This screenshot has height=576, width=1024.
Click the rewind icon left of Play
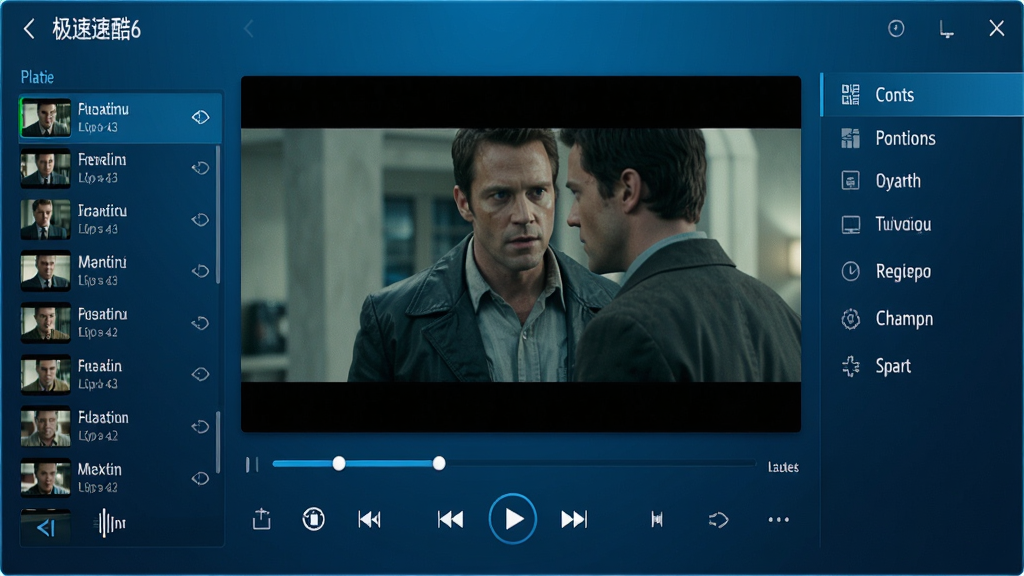coord(451,519)
